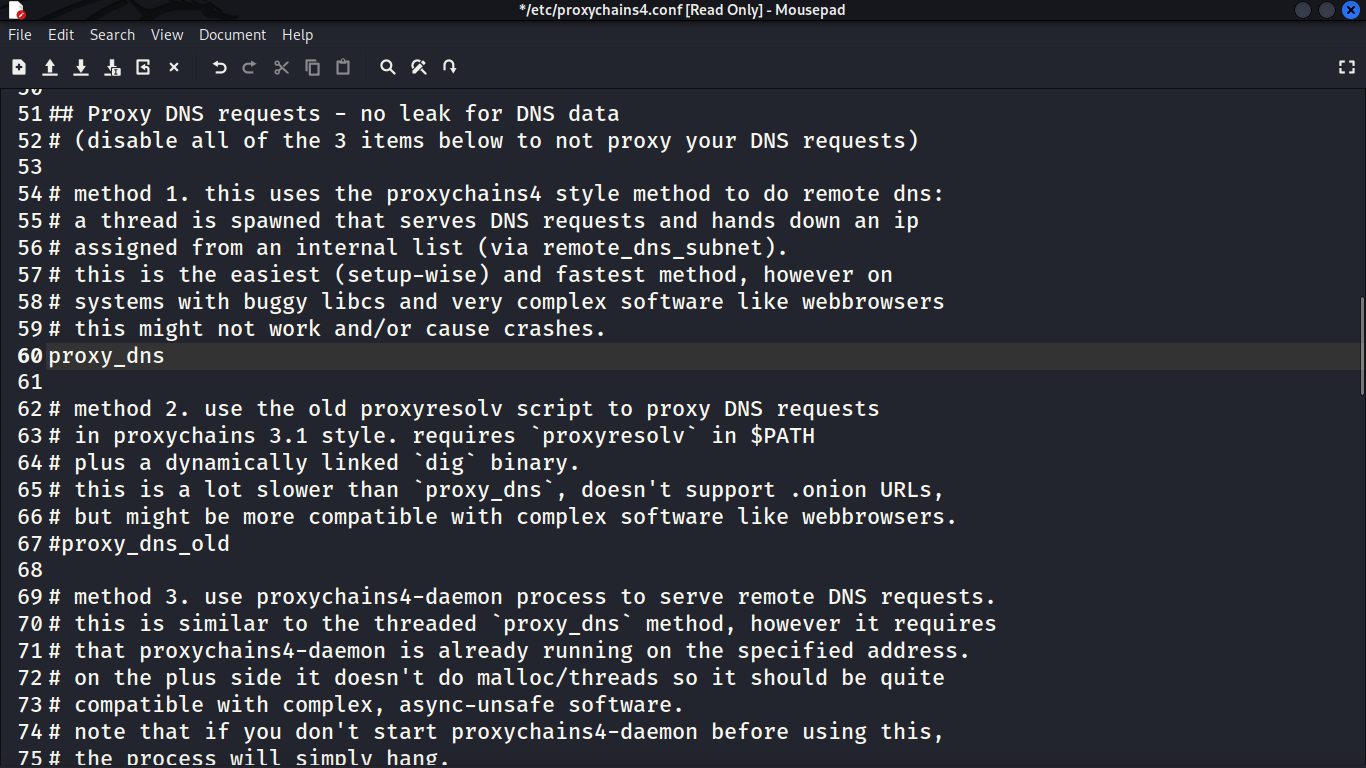Expand the View menu

tap(167, 35)
